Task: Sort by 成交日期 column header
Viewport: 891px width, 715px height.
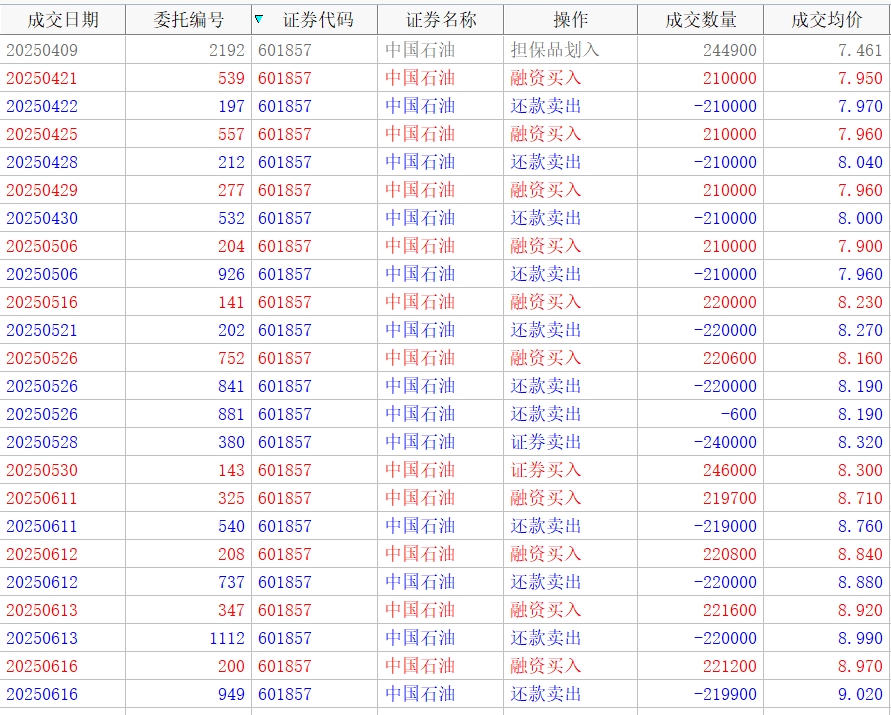Action: click(63, 20)
